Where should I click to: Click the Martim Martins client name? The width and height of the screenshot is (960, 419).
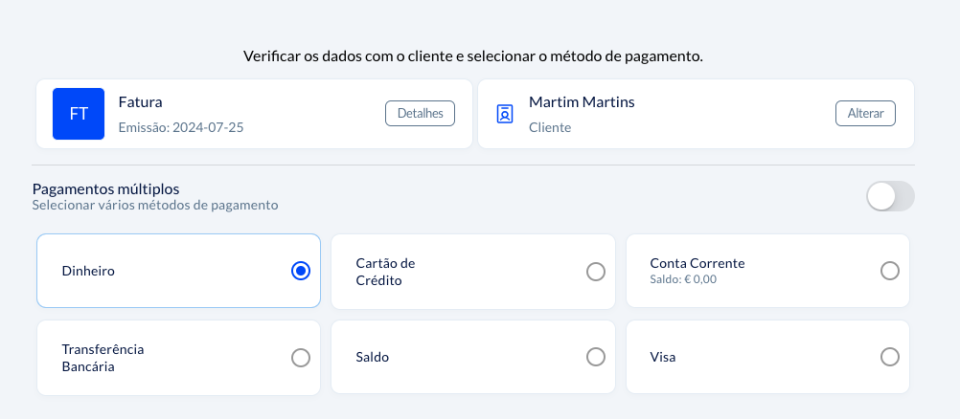click(581, 102)
